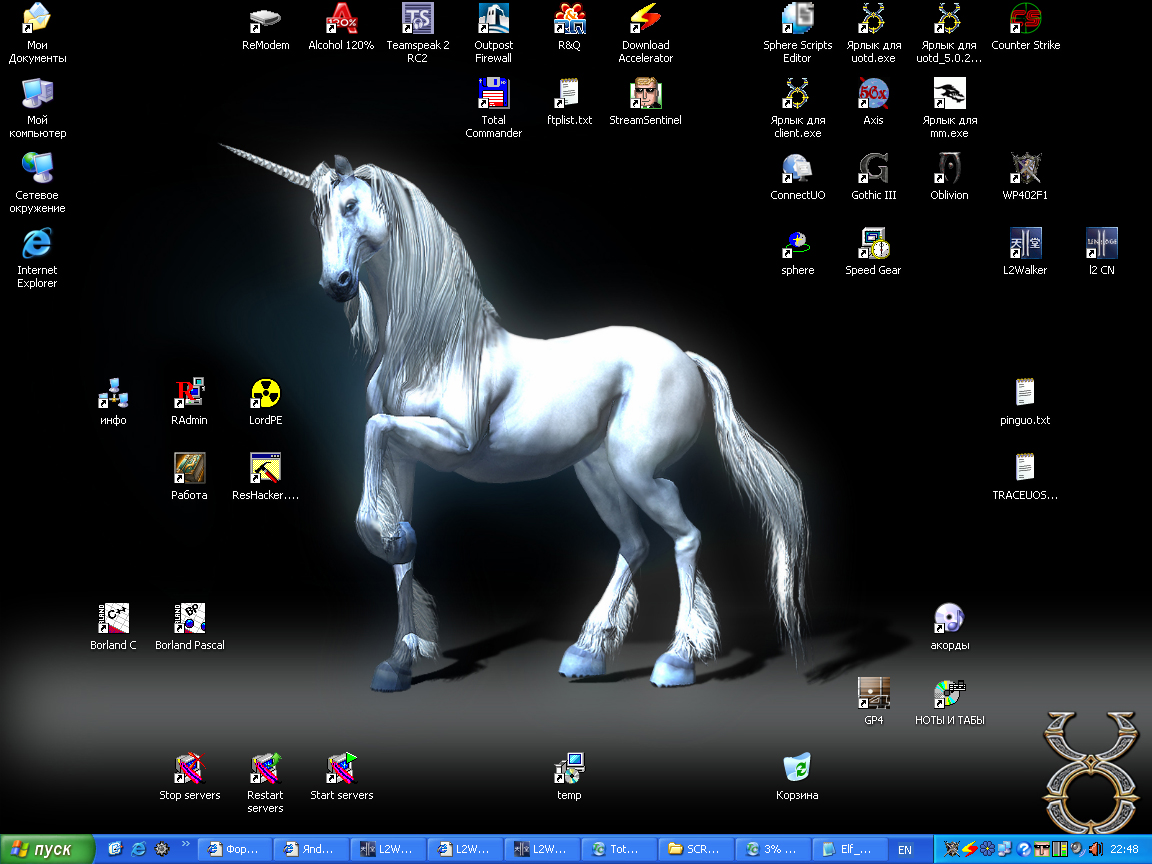Select the pinguo.txt file icon
Image resolution: width=1152 pixels, height=864 pixels.
coord(1025,394)
